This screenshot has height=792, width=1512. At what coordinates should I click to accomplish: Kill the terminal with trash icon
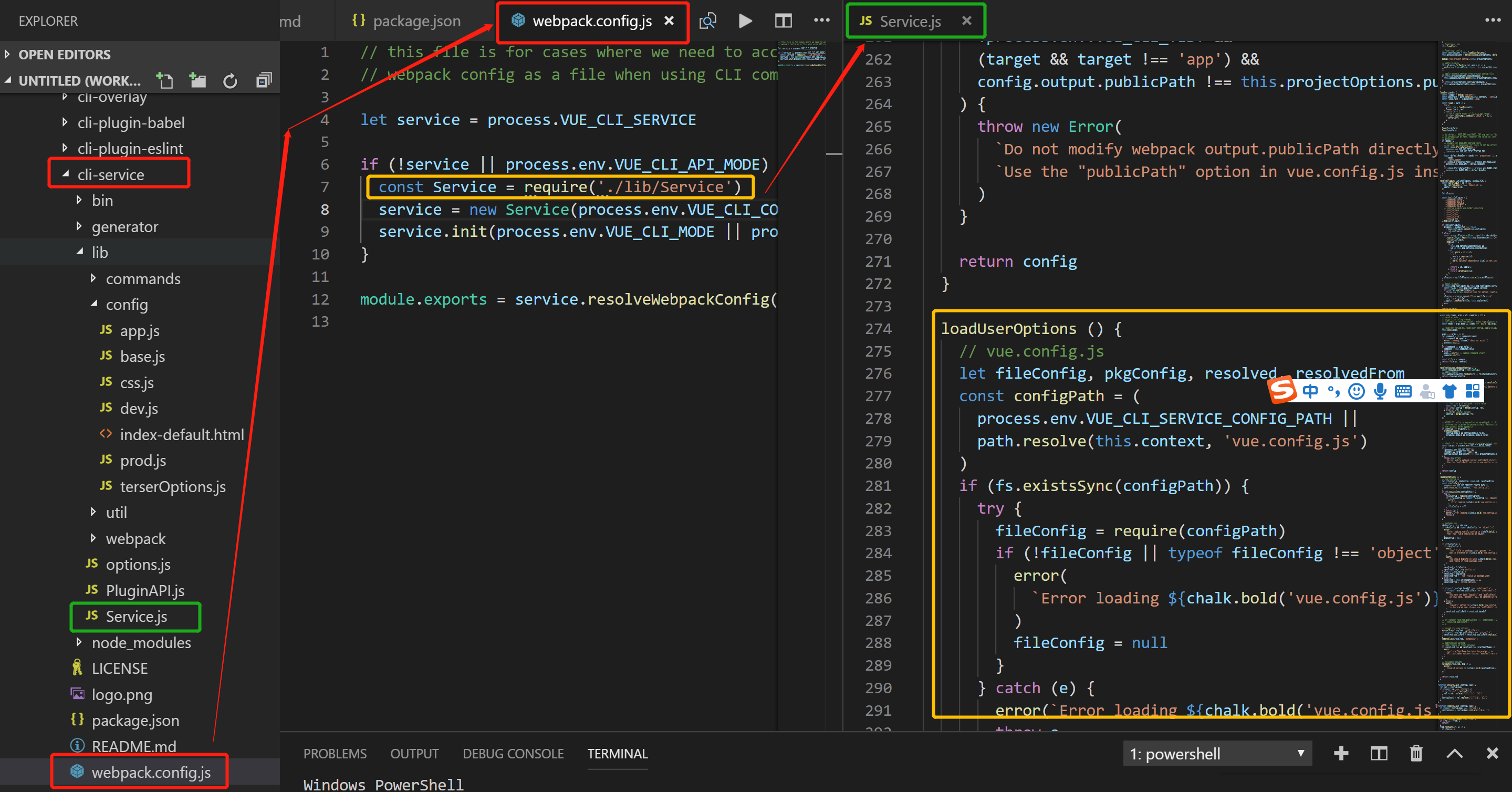coord(1416,753)
